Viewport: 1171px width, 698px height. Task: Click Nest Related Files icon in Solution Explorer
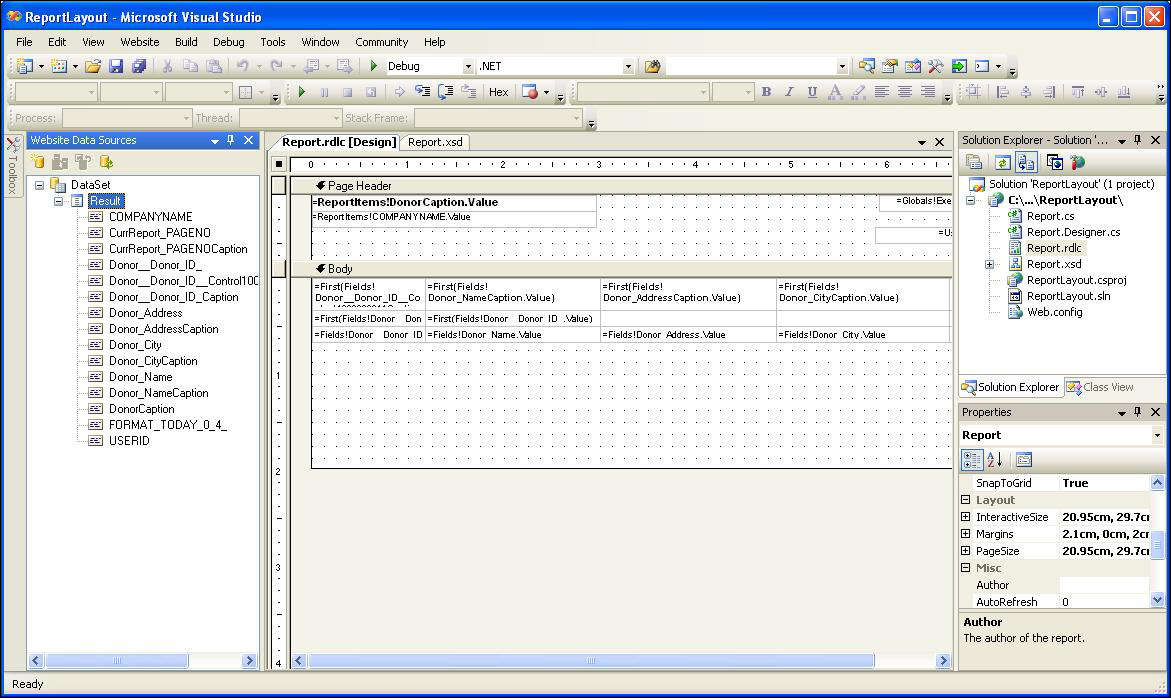pos(1025,162)
